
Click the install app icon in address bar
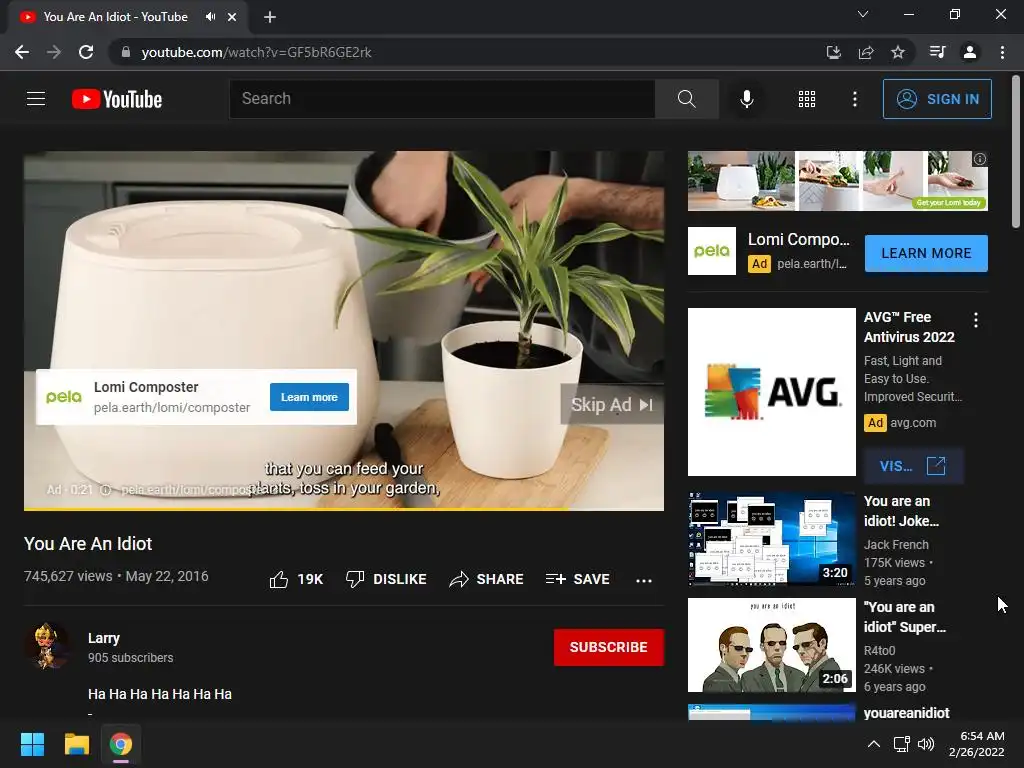tap(833, 52)
